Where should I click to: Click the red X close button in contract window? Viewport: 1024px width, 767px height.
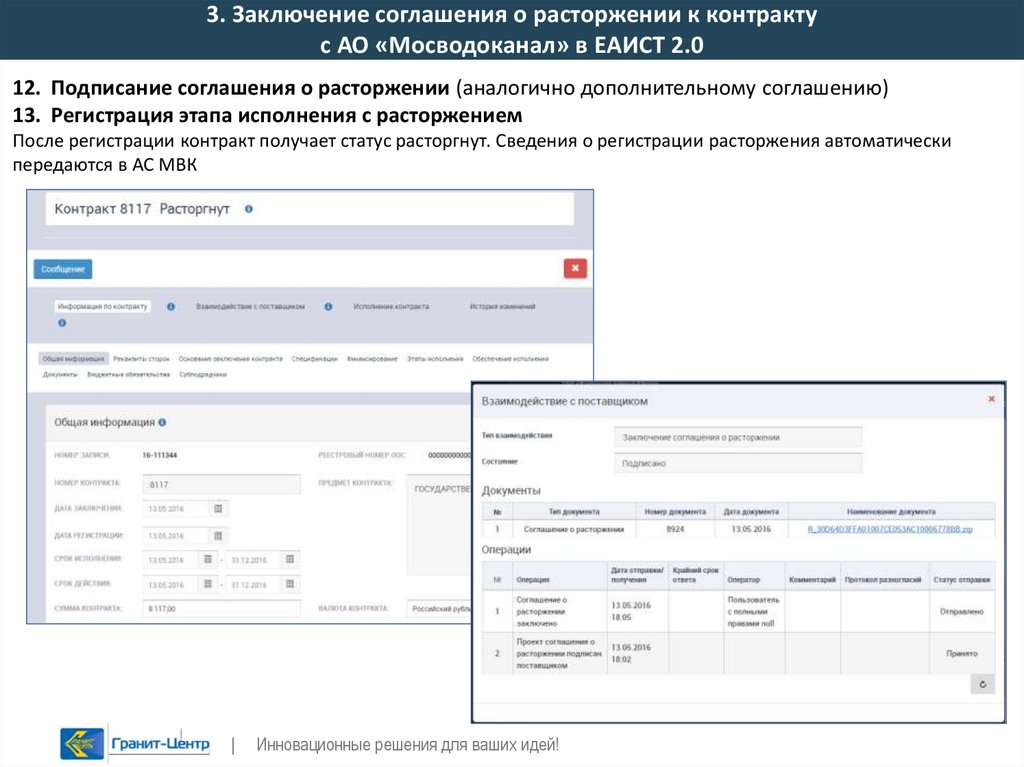(575, 268)
